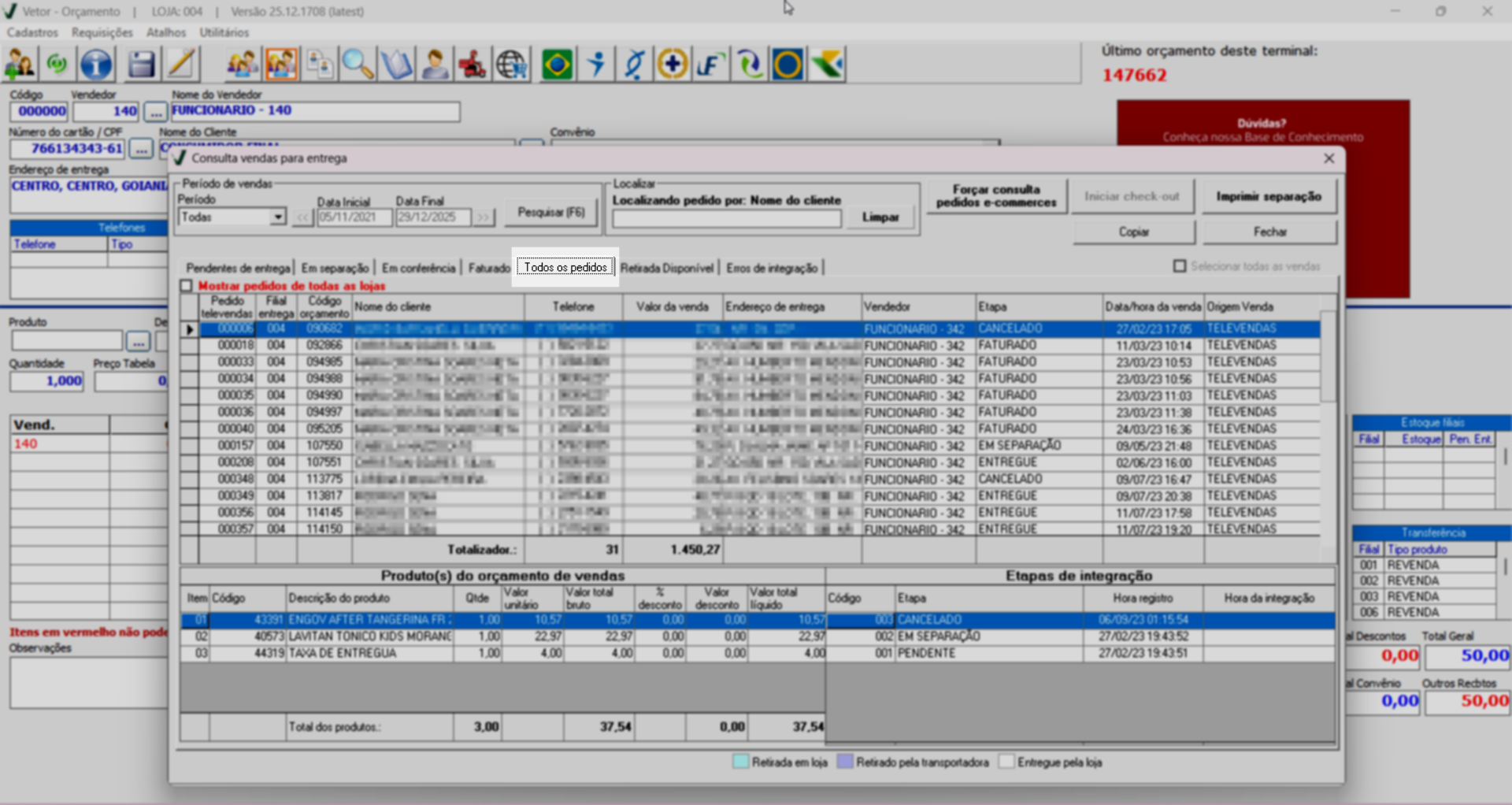Open the 'Erros de integração' tab
Viewport: 1512px width, 805px height.
(x=772, y=269)
